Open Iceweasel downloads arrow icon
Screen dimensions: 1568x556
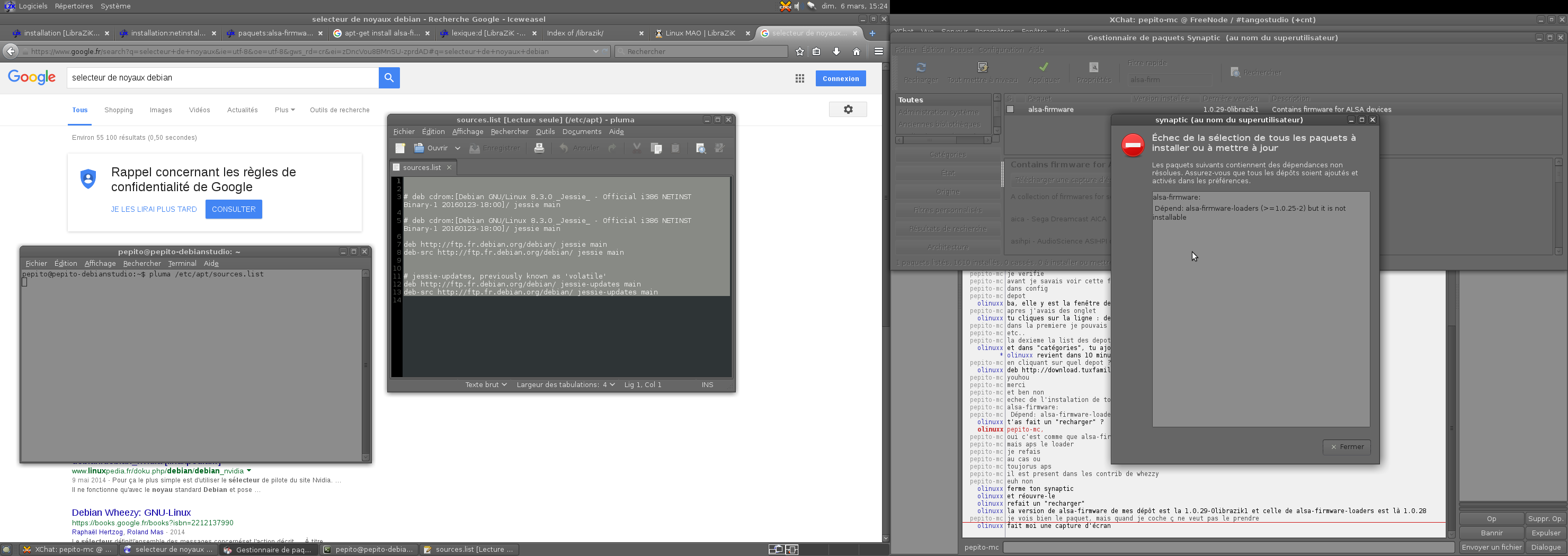point(836,52)
